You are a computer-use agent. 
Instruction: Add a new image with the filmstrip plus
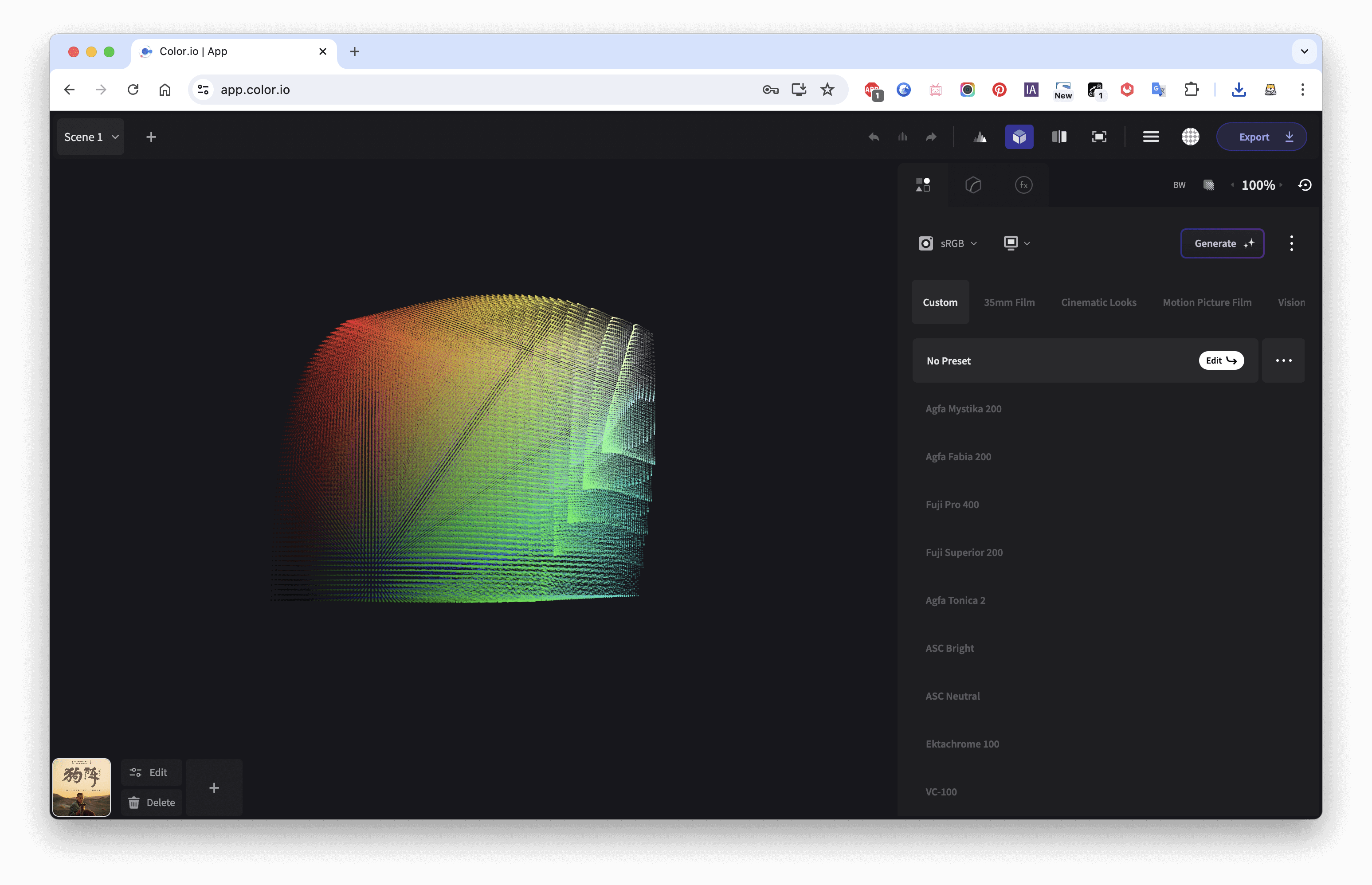tap(214, 788)
